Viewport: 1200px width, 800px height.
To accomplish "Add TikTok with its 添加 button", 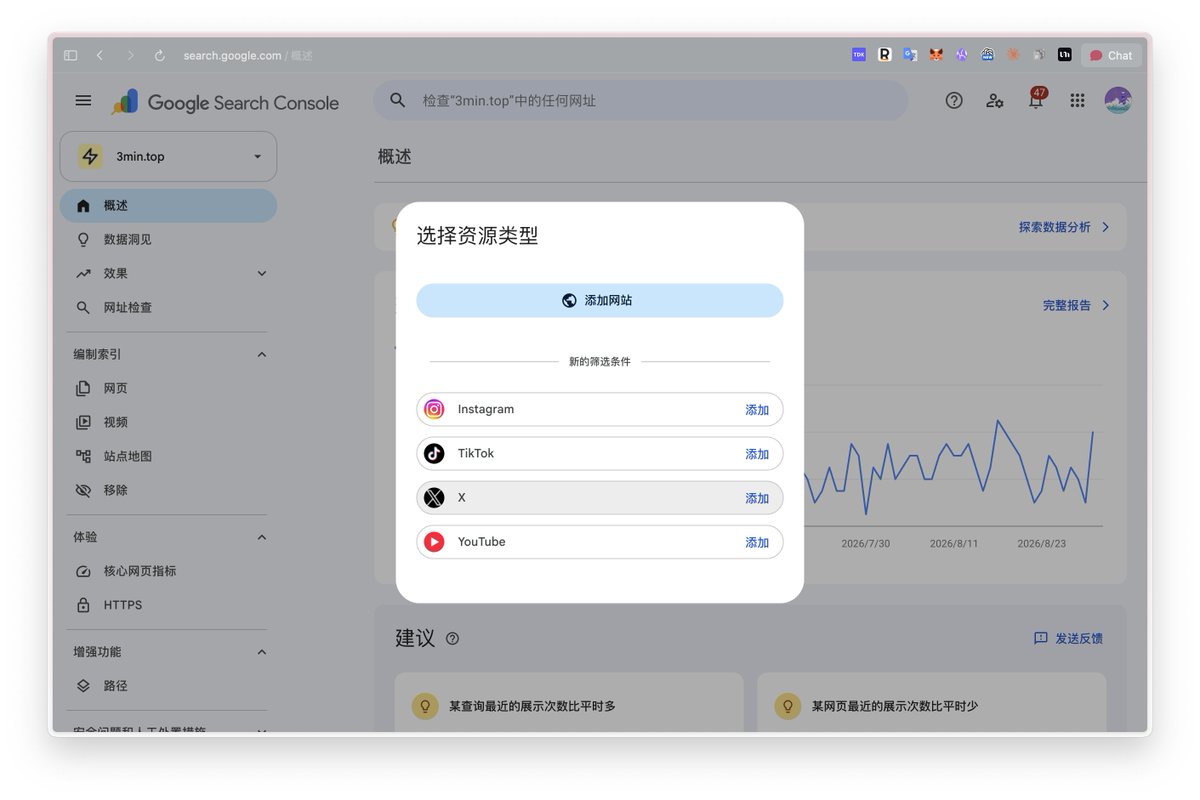I will coord(757,454).
